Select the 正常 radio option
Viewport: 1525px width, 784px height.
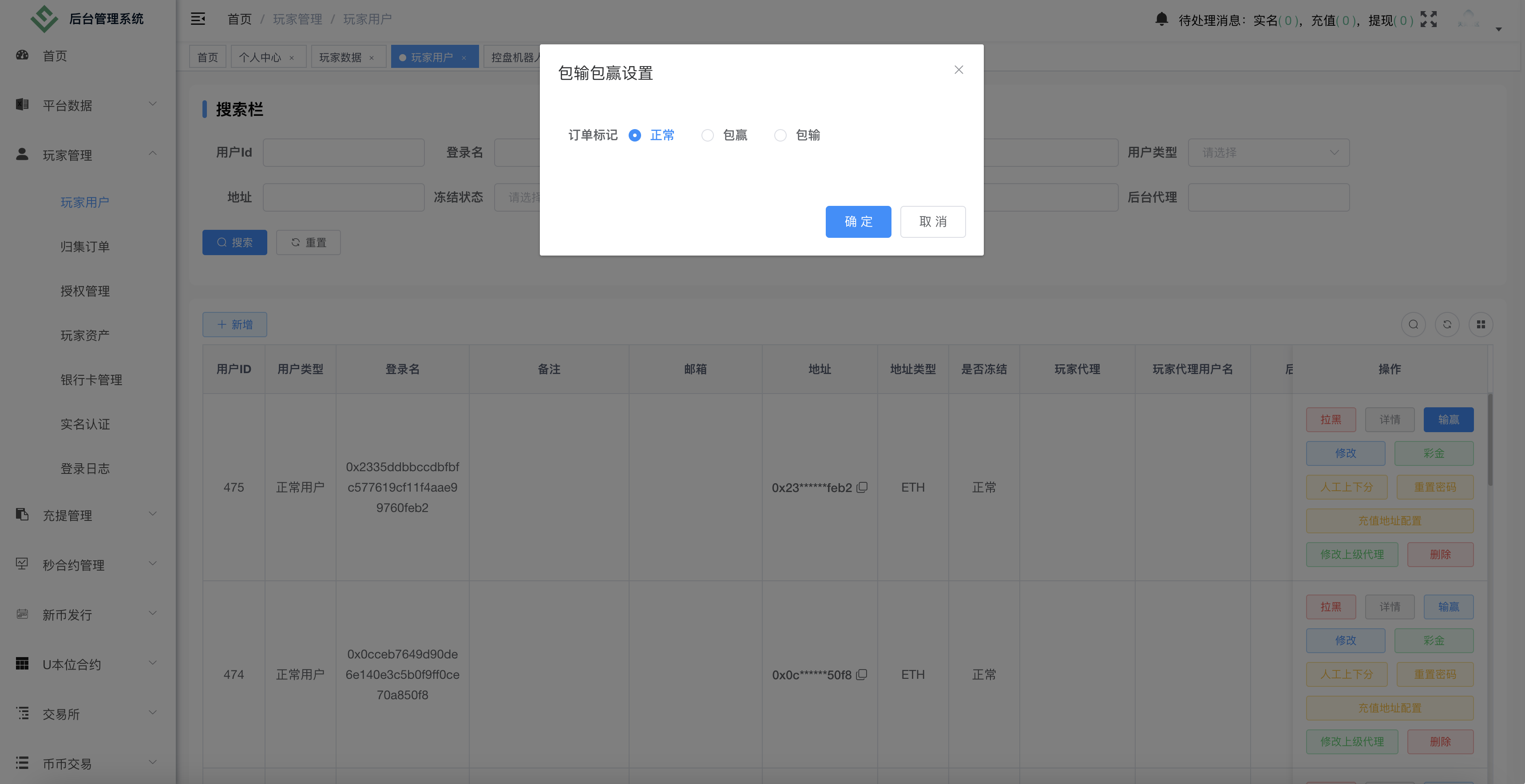634,135
